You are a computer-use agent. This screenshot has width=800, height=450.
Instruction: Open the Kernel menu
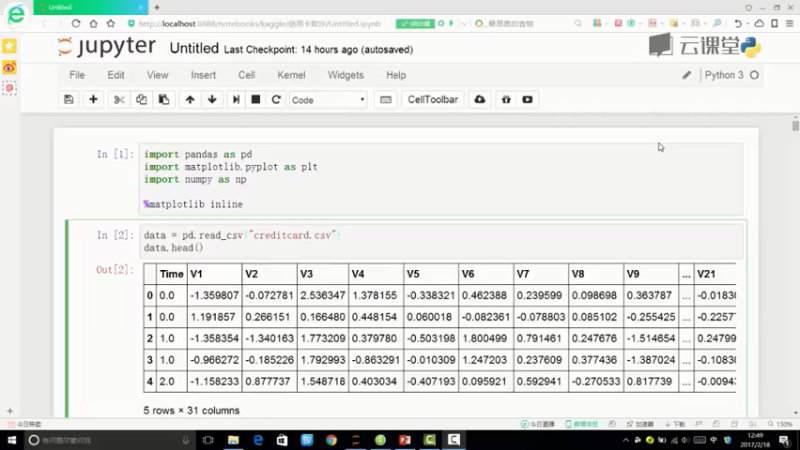[291, 75]
